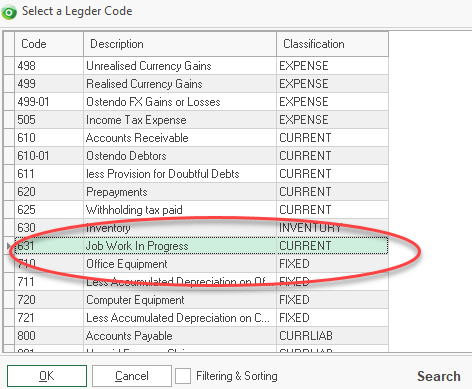Select Withholding tax paid row
472x389 pixels.
tap(201, 210)
